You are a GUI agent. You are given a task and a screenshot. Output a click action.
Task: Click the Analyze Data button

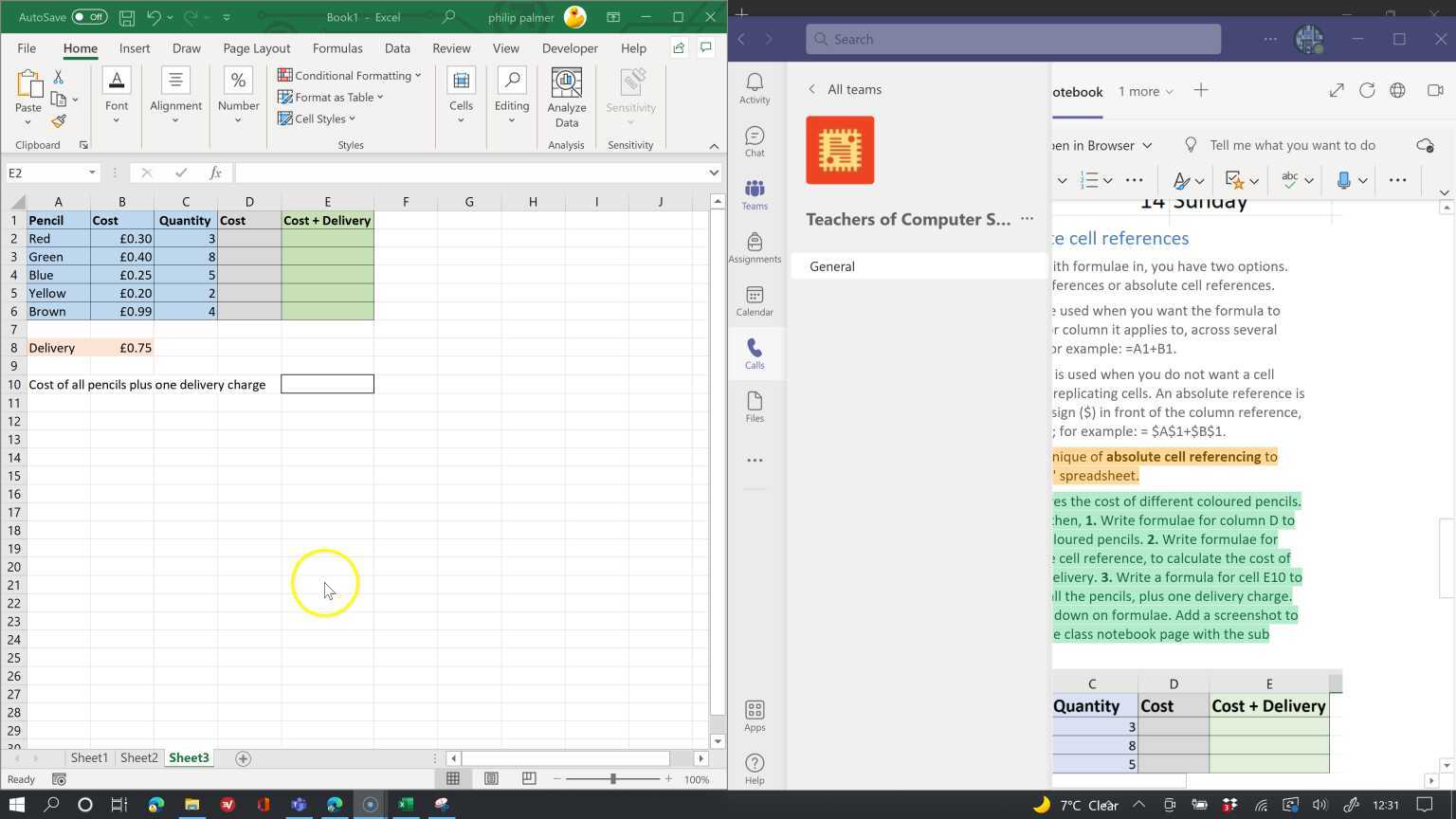567,99
